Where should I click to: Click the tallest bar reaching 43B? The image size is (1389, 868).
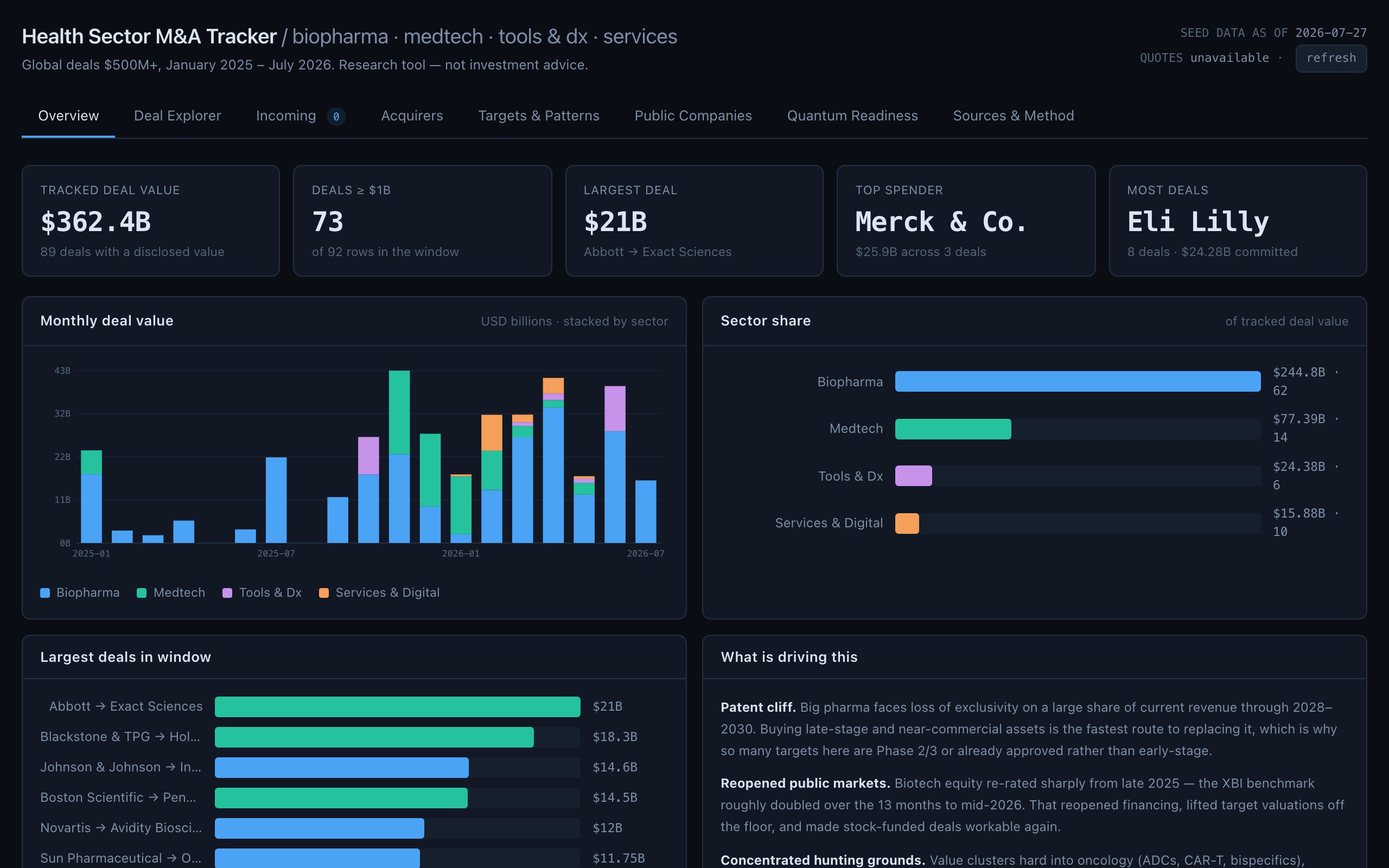tap(399, 456)
